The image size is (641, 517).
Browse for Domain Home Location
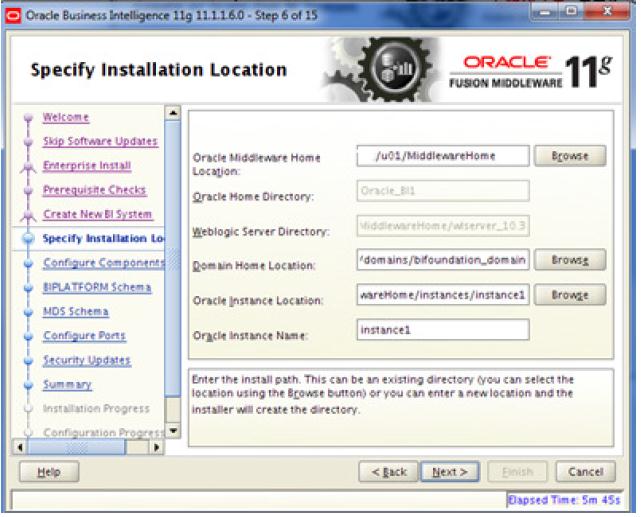click(x=570, y=260)
